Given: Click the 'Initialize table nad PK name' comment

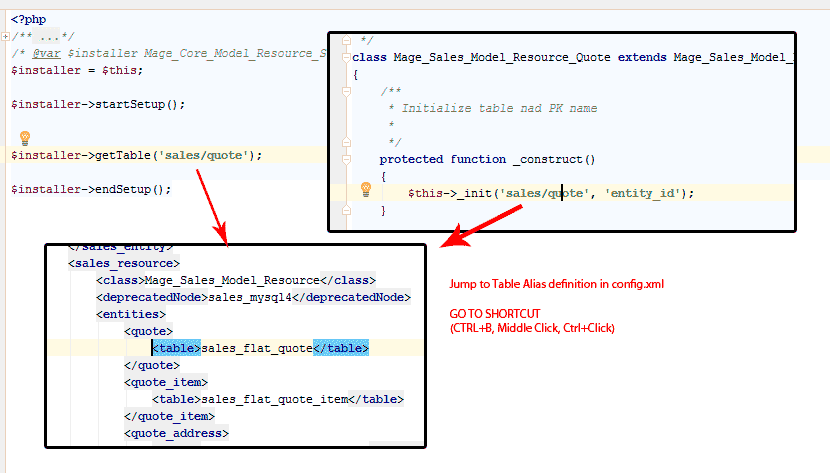Looking at the screenshot, I should (x=499, y=108).
